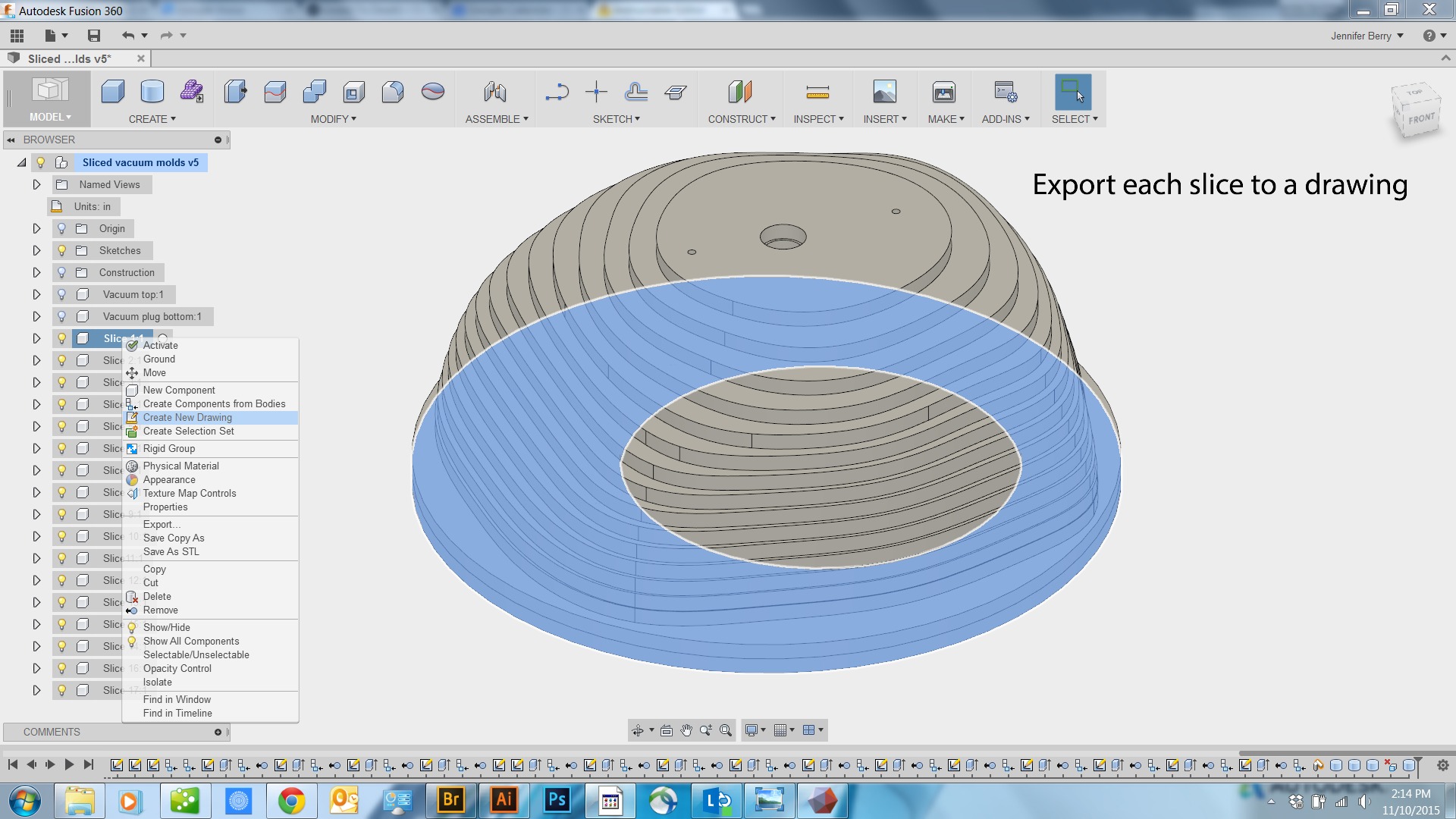
Task: Click the Orbit tool in navigation bar
Action: 637,730
